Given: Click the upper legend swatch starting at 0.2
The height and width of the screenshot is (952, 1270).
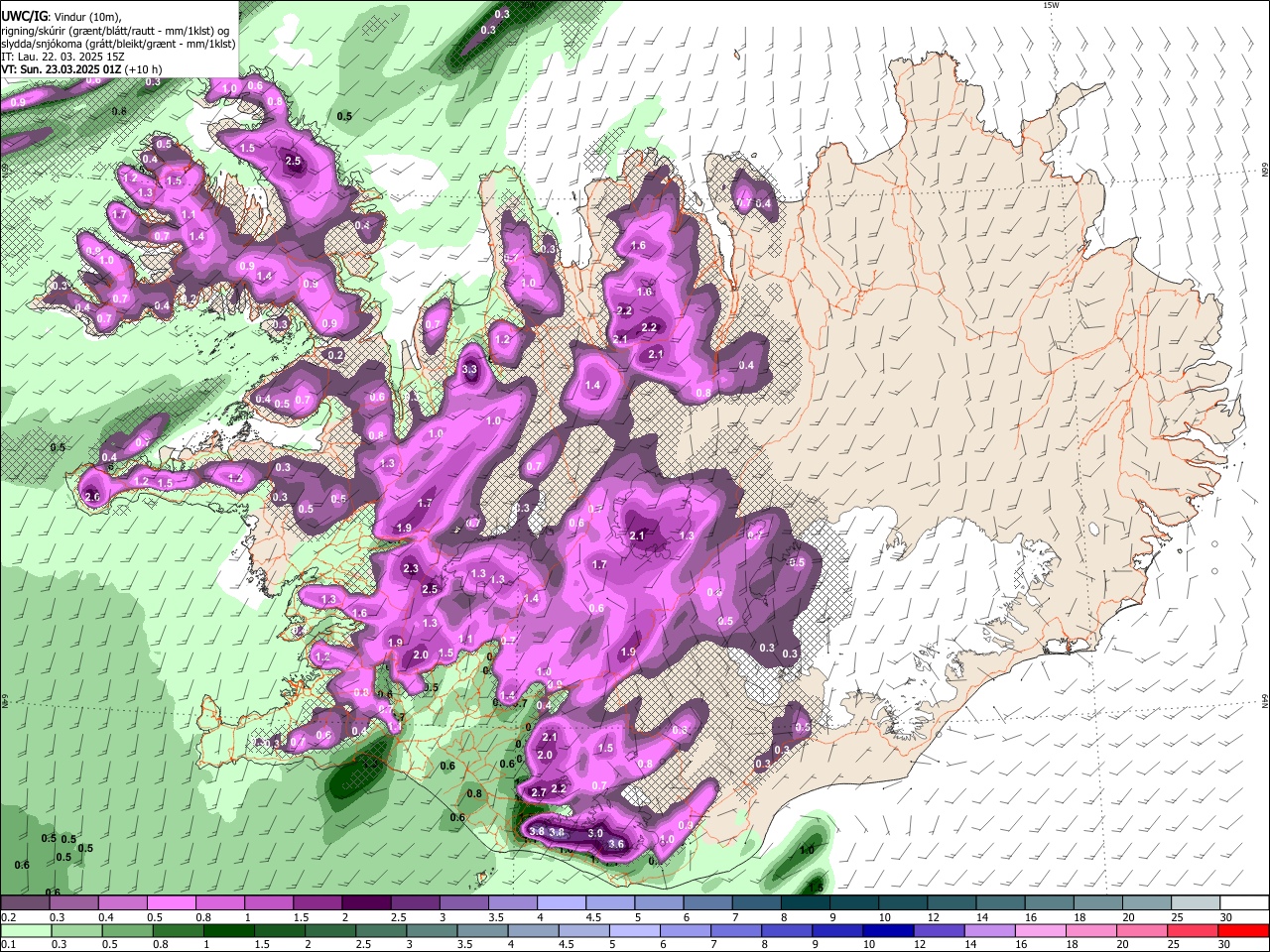Looking at the screenshot, I should [25, 903].
